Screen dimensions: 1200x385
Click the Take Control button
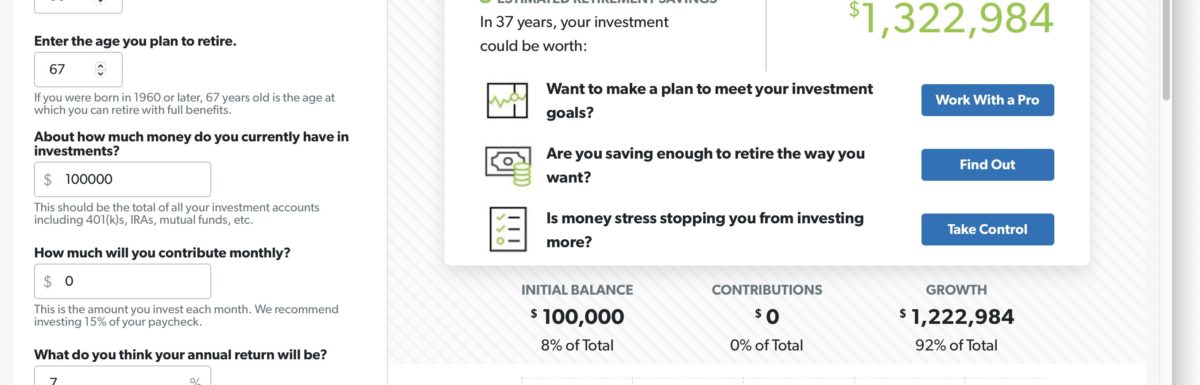coord(987,229)
